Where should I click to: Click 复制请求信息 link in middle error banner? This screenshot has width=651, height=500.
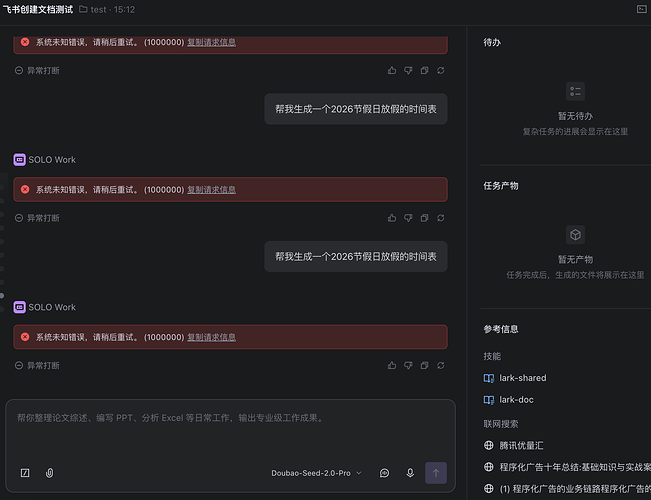[211, 189]
